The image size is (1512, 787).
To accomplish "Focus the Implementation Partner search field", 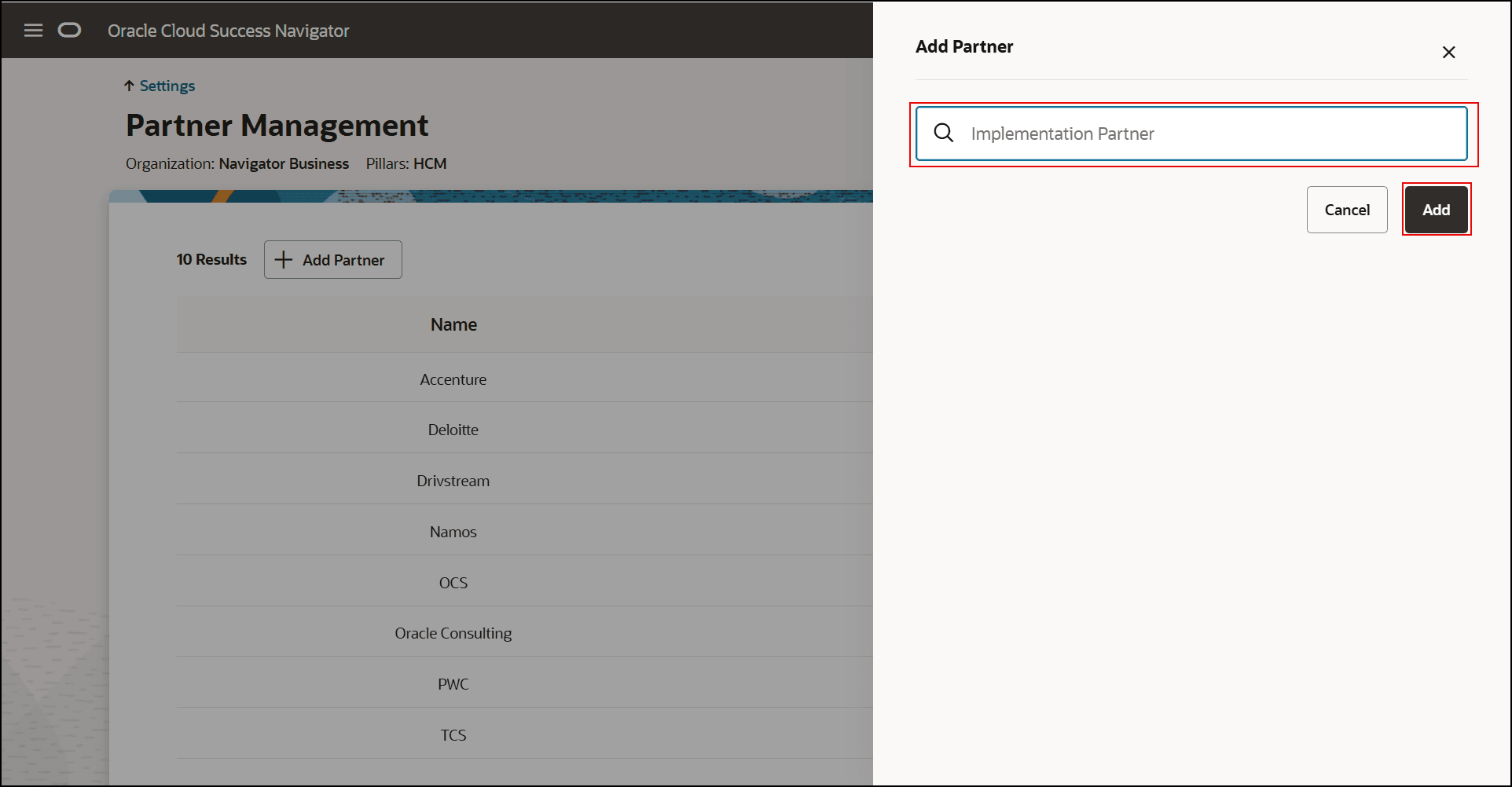I will 1191,134.
